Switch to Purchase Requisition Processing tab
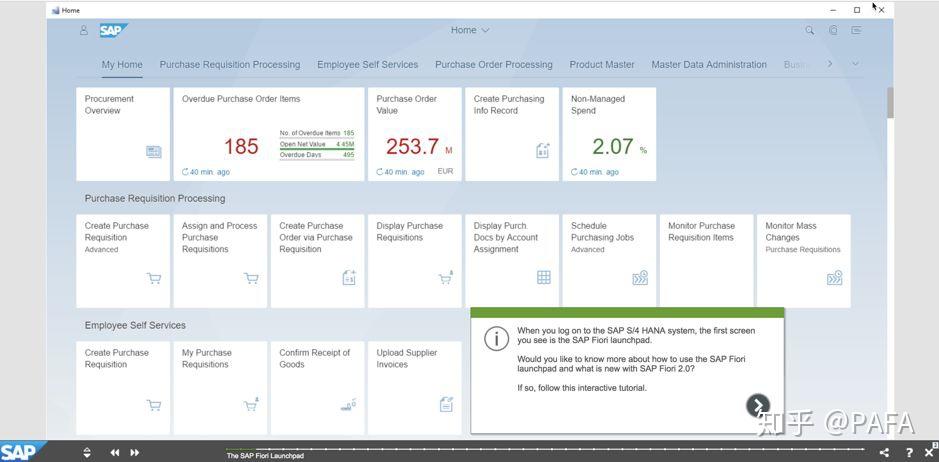 (230, 65)
